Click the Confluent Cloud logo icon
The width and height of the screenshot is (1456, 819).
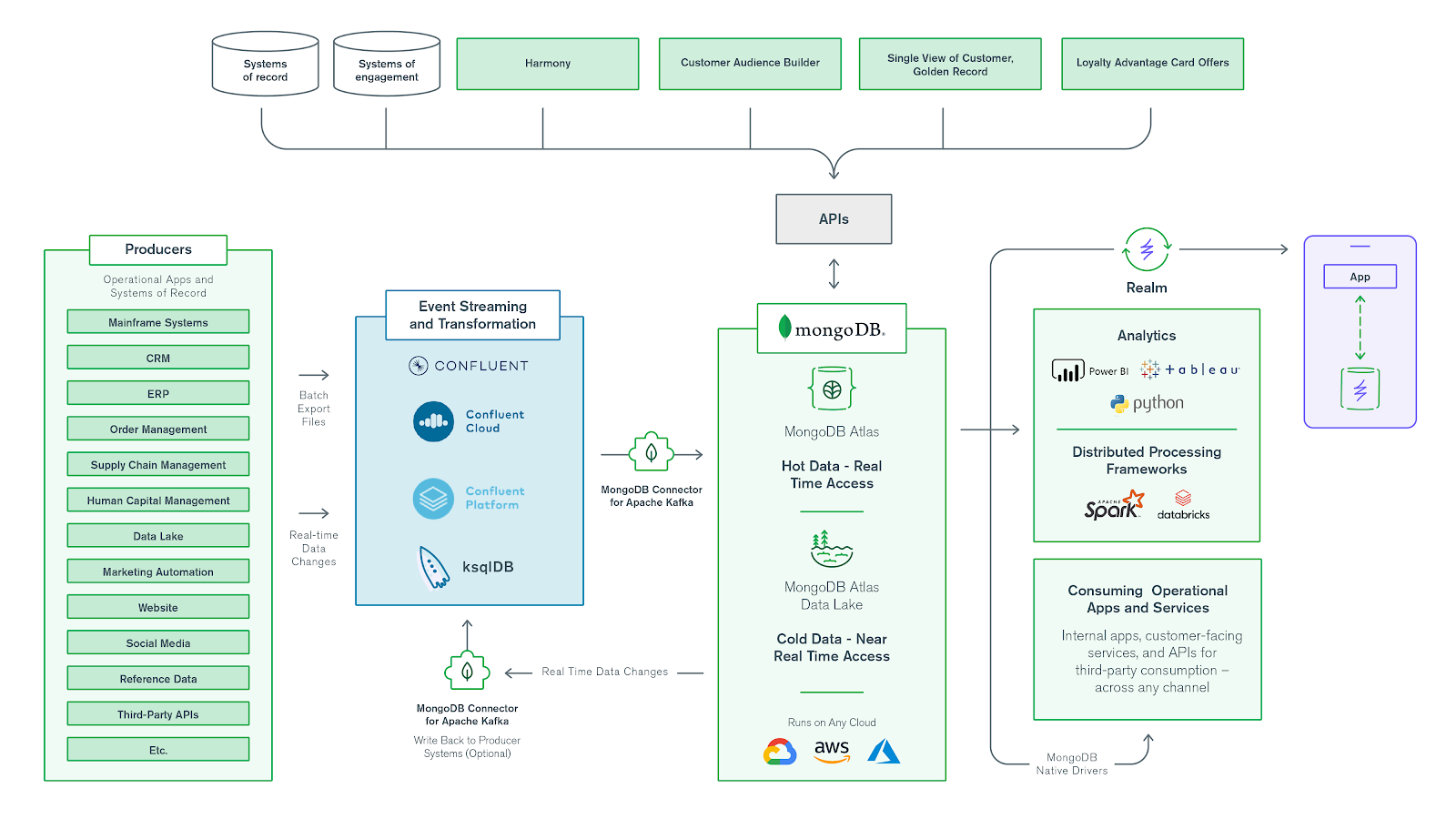click(433, 421)
